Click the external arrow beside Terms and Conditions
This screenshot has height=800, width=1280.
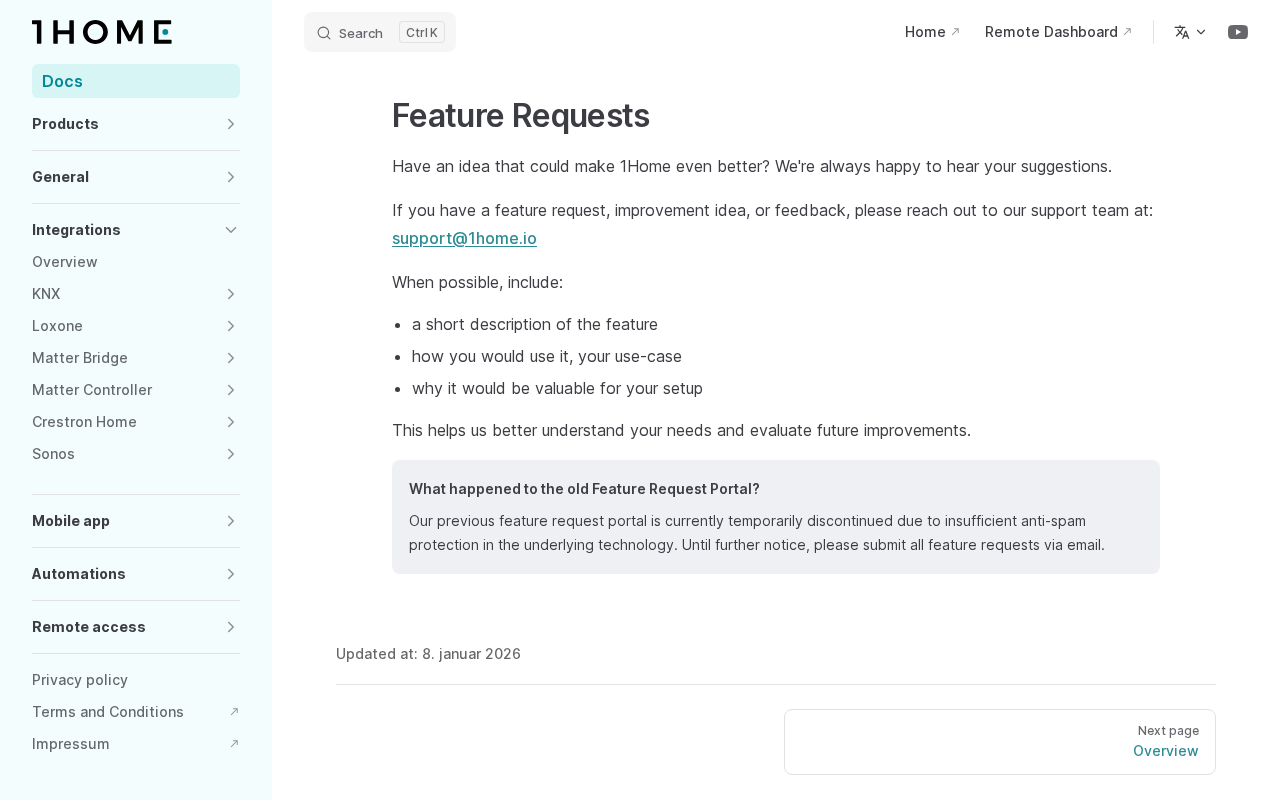234,712
